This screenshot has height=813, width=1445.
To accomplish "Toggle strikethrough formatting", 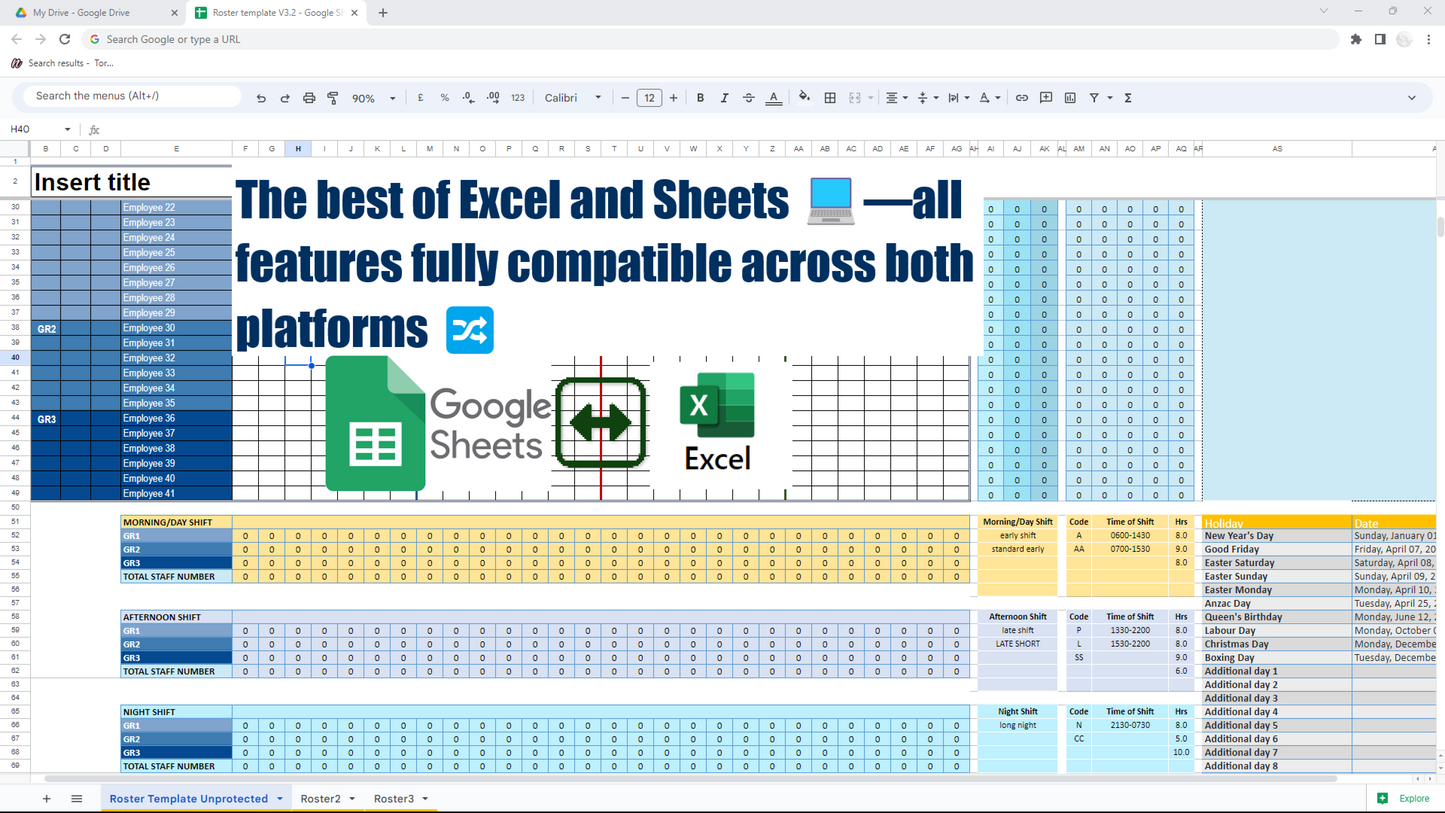I will pyautogui.click(x=748, y=98).
